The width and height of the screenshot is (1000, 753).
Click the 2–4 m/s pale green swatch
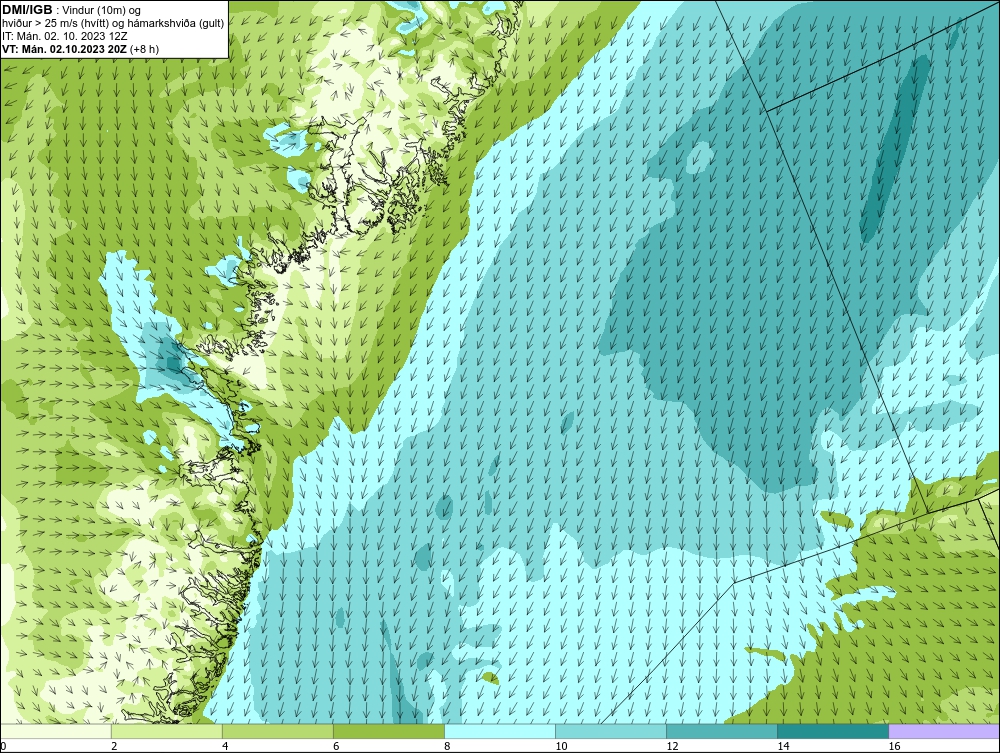pos(167,731)
